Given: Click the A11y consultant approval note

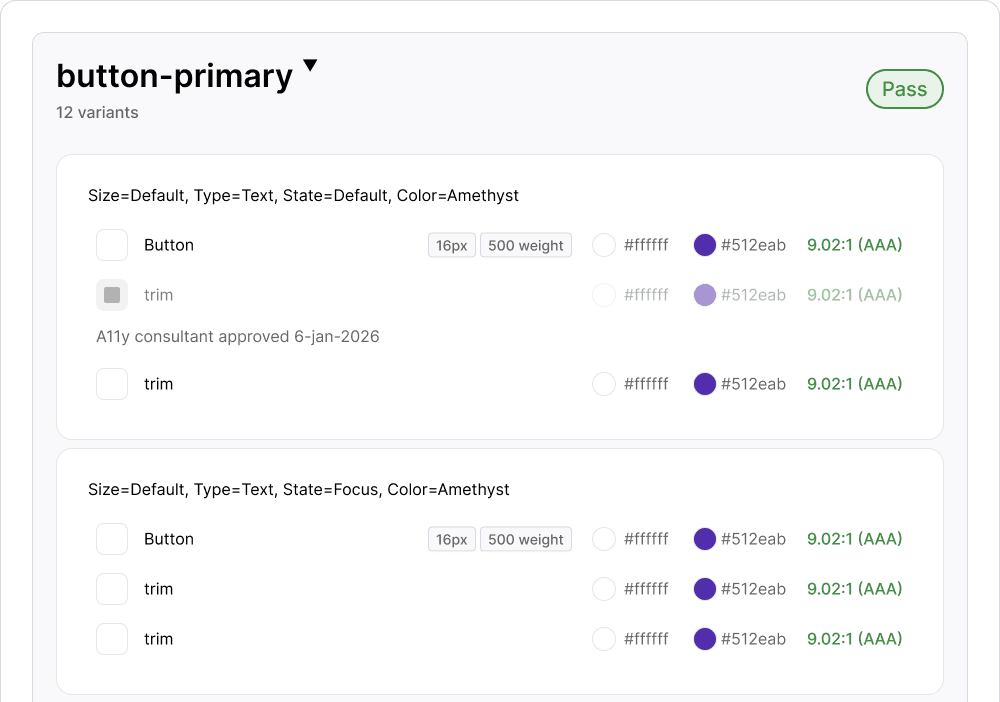Looking at the screenshot, I should click(236, 336).
